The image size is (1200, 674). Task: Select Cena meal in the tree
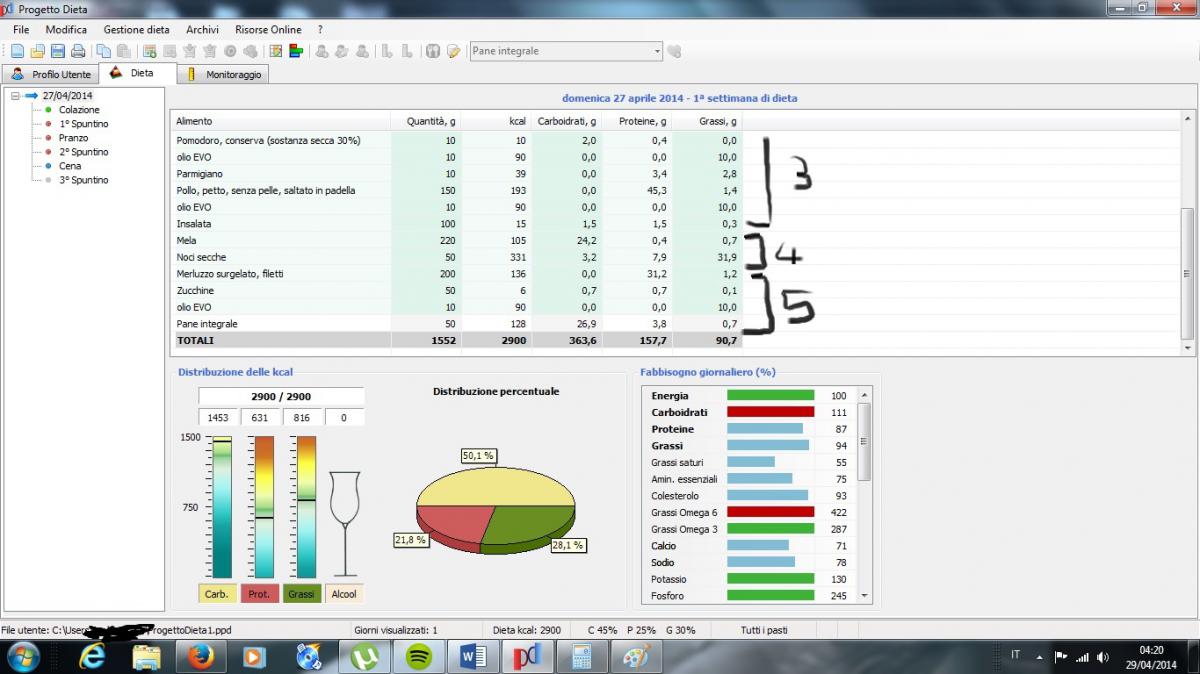[x=70, y=166]
